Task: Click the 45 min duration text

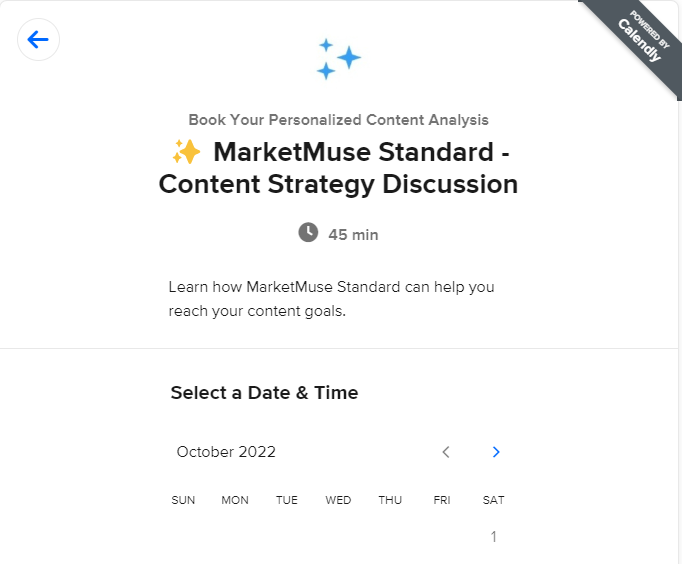Action: coord(353,235)
